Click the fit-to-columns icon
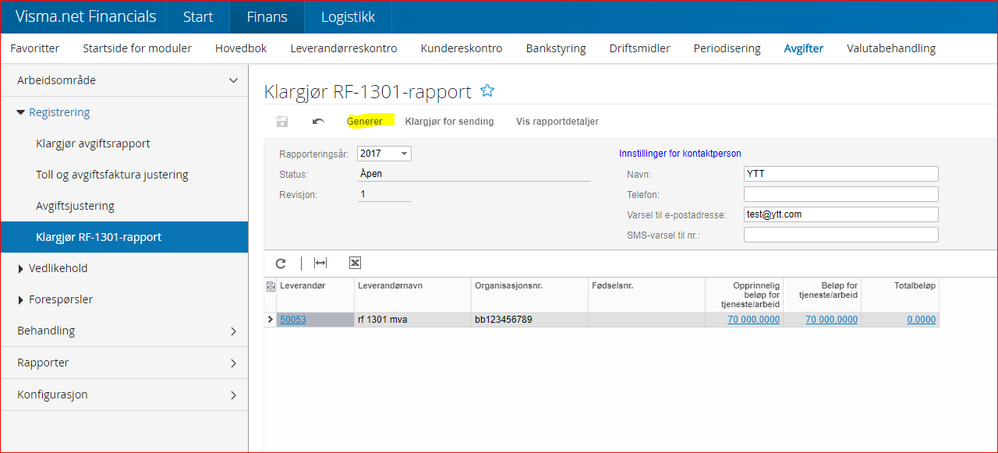Image resolution: width=998 pixels, height=453 pixels. pos(321,263)
